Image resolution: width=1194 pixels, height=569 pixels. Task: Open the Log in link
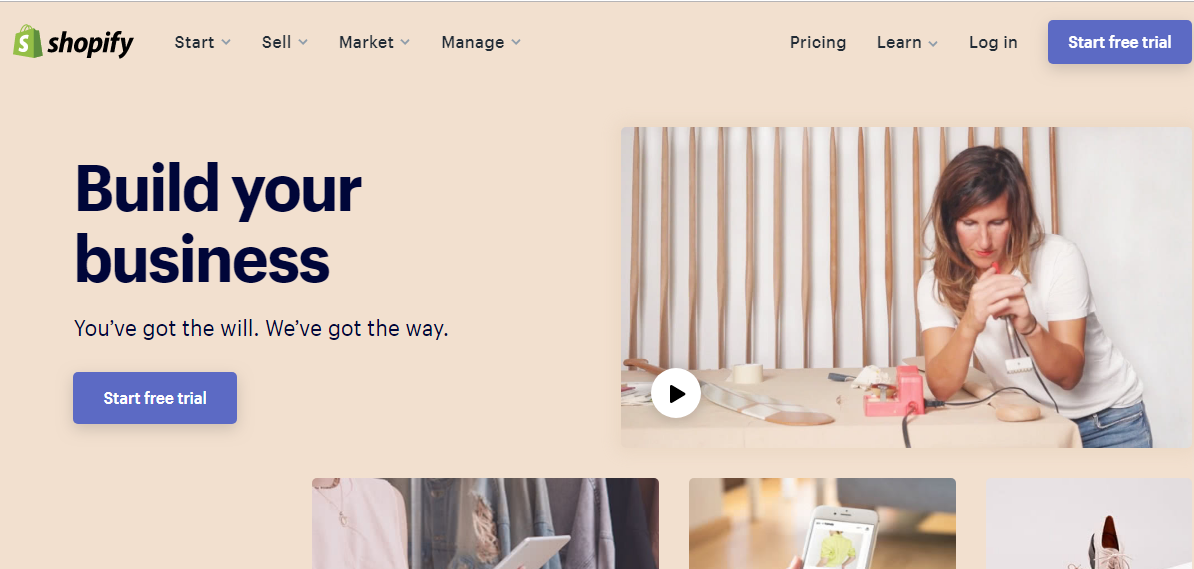pos(993,42)
